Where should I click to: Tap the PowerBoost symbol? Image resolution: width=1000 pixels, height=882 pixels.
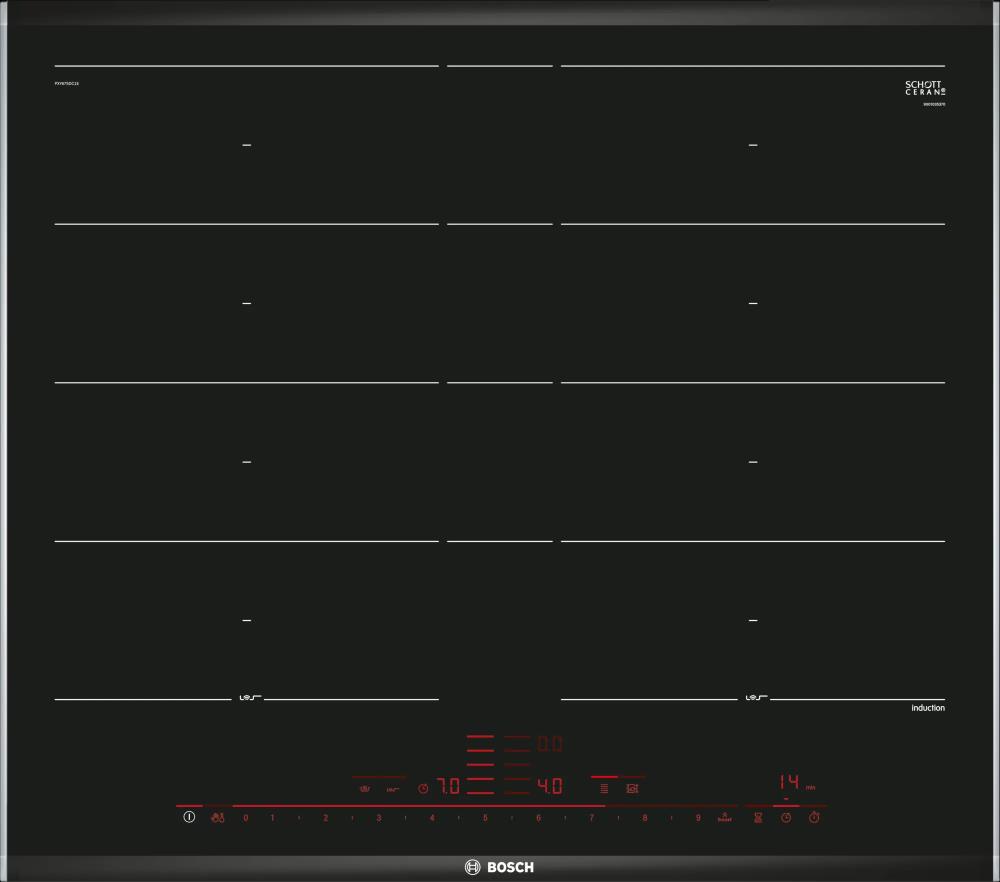724,817
